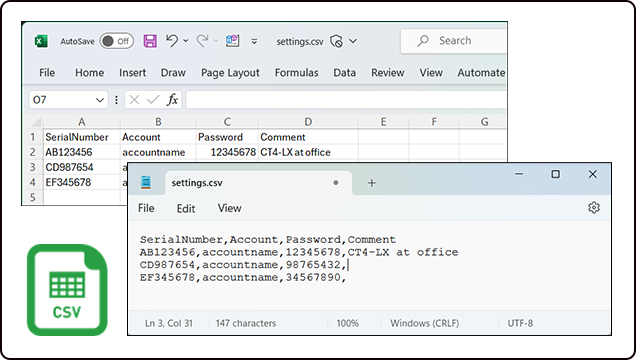The image size is (636, 360).
Task: Click cell containing AB123456
Action: [x=82, y=152]
